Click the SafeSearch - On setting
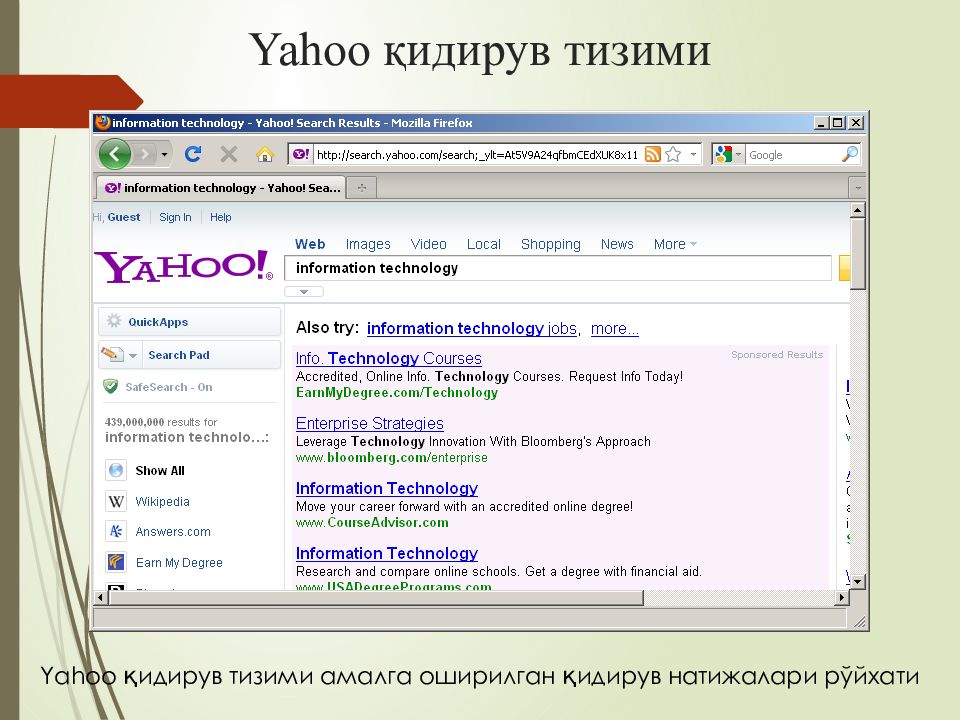Screen dimensions: 960x720 tap(169, 387)
